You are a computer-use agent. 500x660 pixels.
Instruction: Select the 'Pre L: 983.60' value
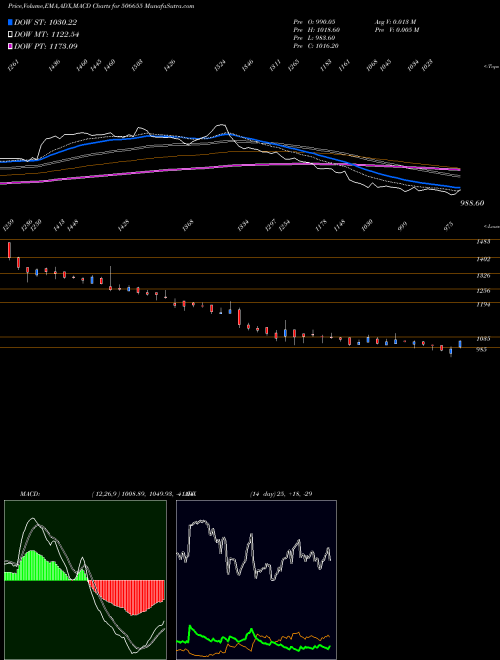[315, 38]
